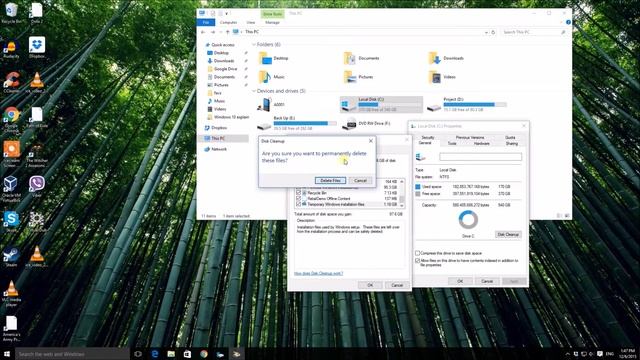
Task: Select the Desktop folder icon in This PC
Action: 265,58
